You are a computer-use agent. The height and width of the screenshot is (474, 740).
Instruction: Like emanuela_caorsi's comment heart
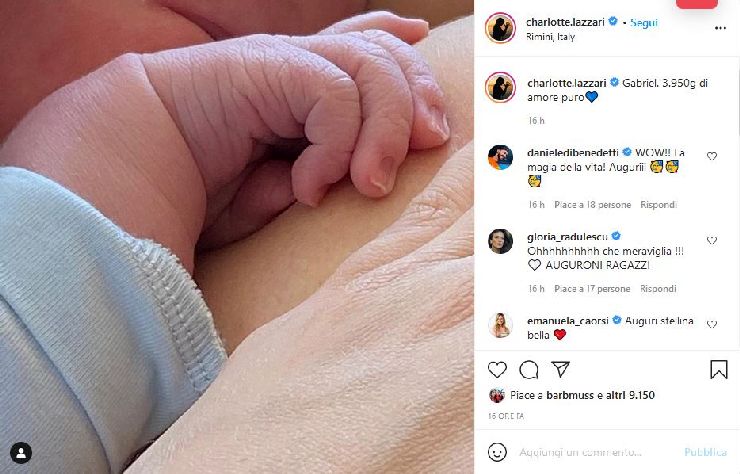pyautogui.click(x=712, y=324)
